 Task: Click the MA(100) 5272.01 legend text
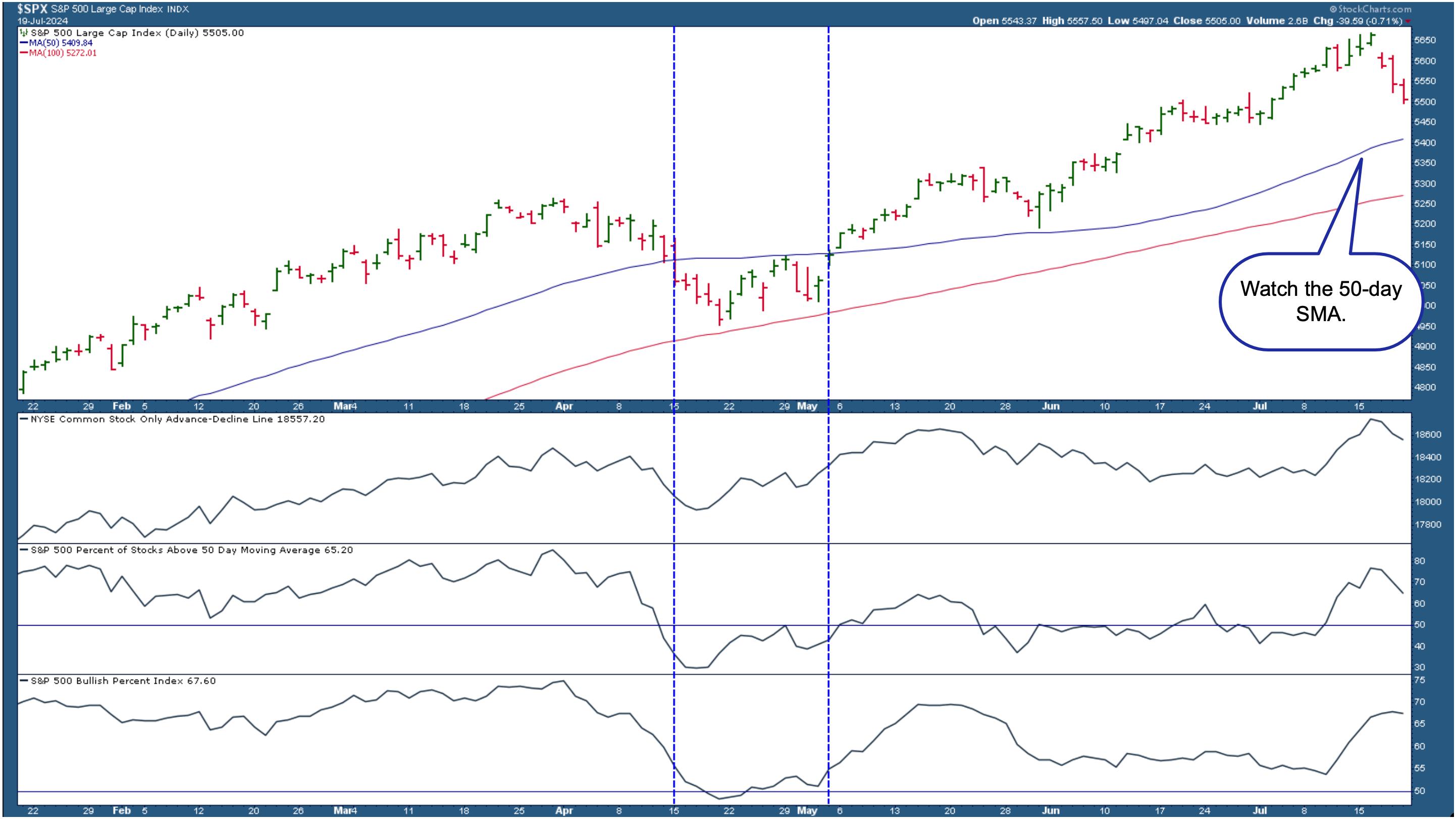(63, 53)
